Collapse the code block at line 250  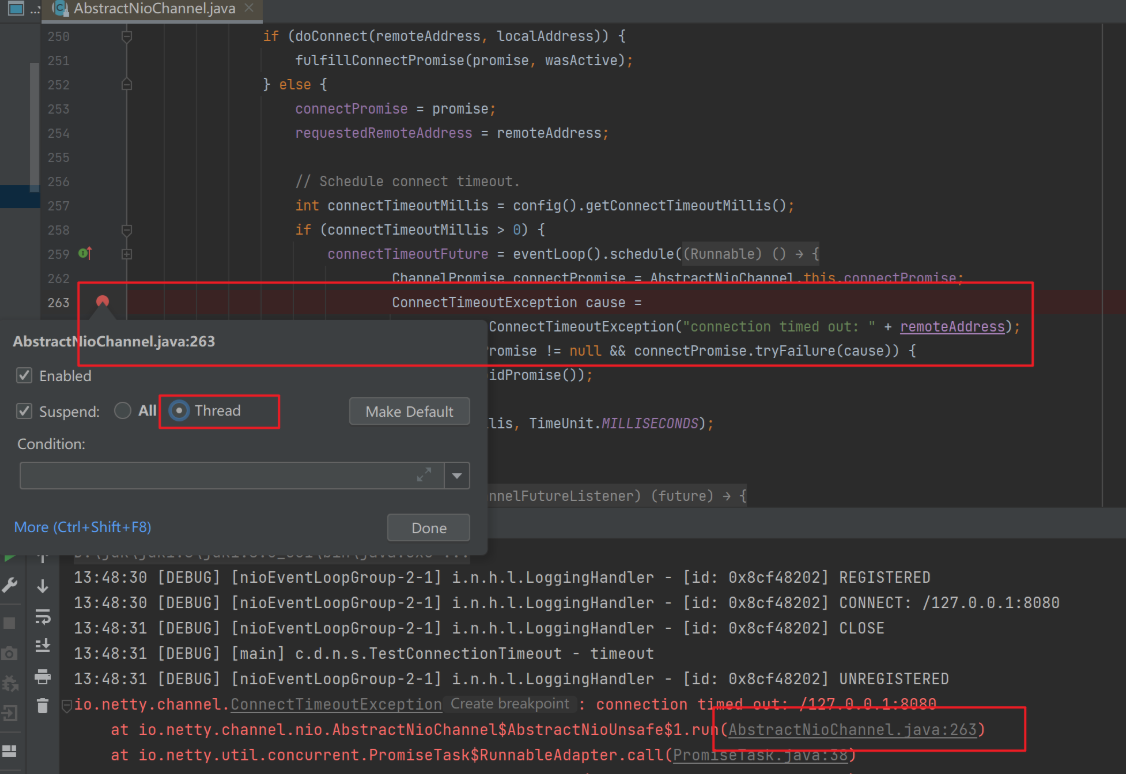127,36
